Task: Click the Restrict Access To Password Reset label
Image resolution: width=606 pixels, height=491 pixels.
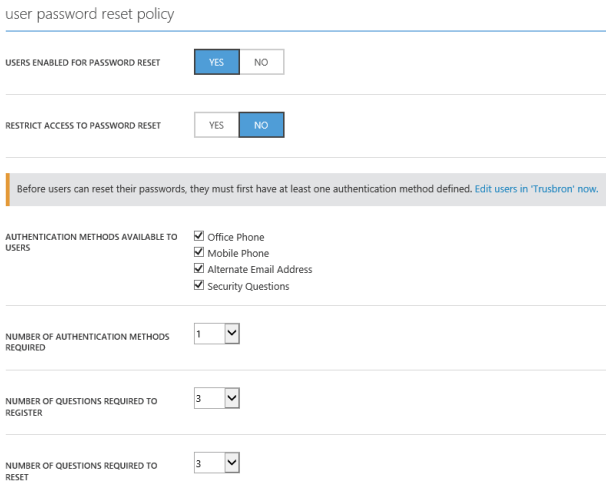Action: 83,126
